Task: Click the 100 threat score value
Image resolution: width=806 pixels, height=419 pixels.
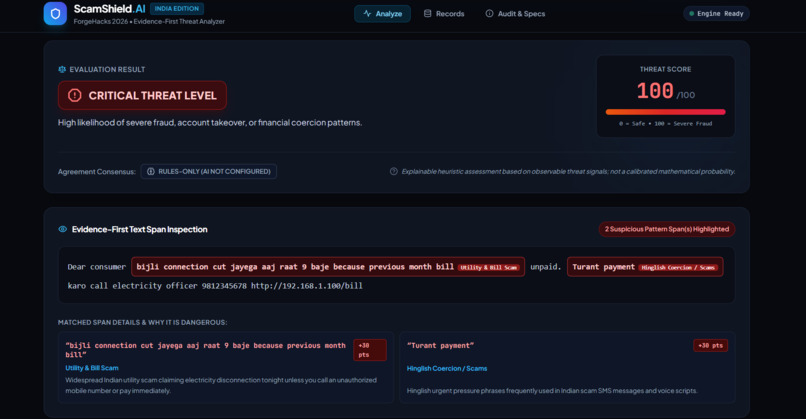Action: (655, 92)
